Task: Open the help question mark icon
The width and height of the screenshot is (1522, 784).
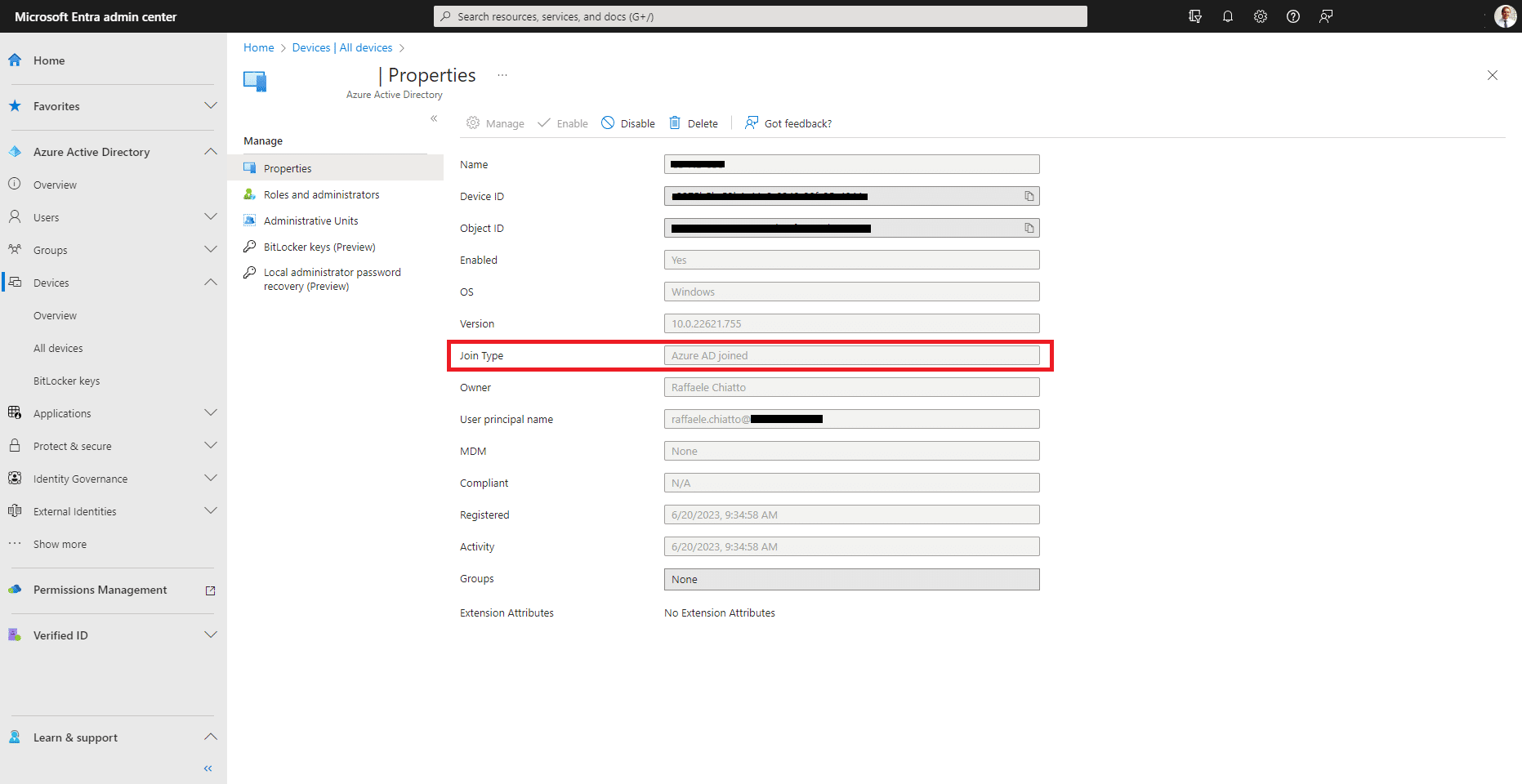Action: (1293, 16)
